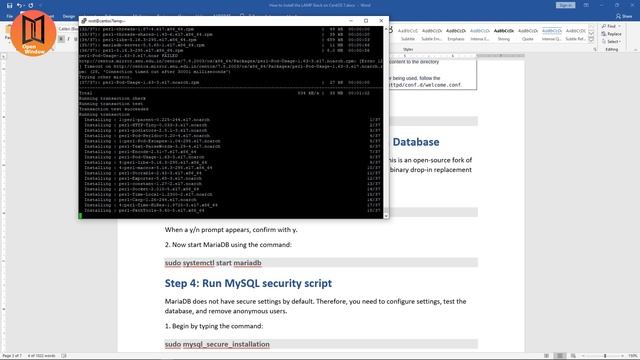Click the terminal scrollbar down arrow
The width and height of the screenshot is (640, 360).
(386, 216)
